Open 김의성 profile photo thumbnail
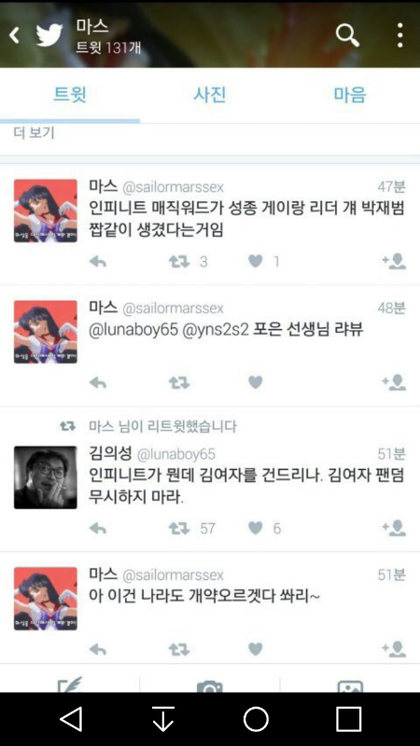The height and width of the screenshot is (746, 420). tap(45, 477)
